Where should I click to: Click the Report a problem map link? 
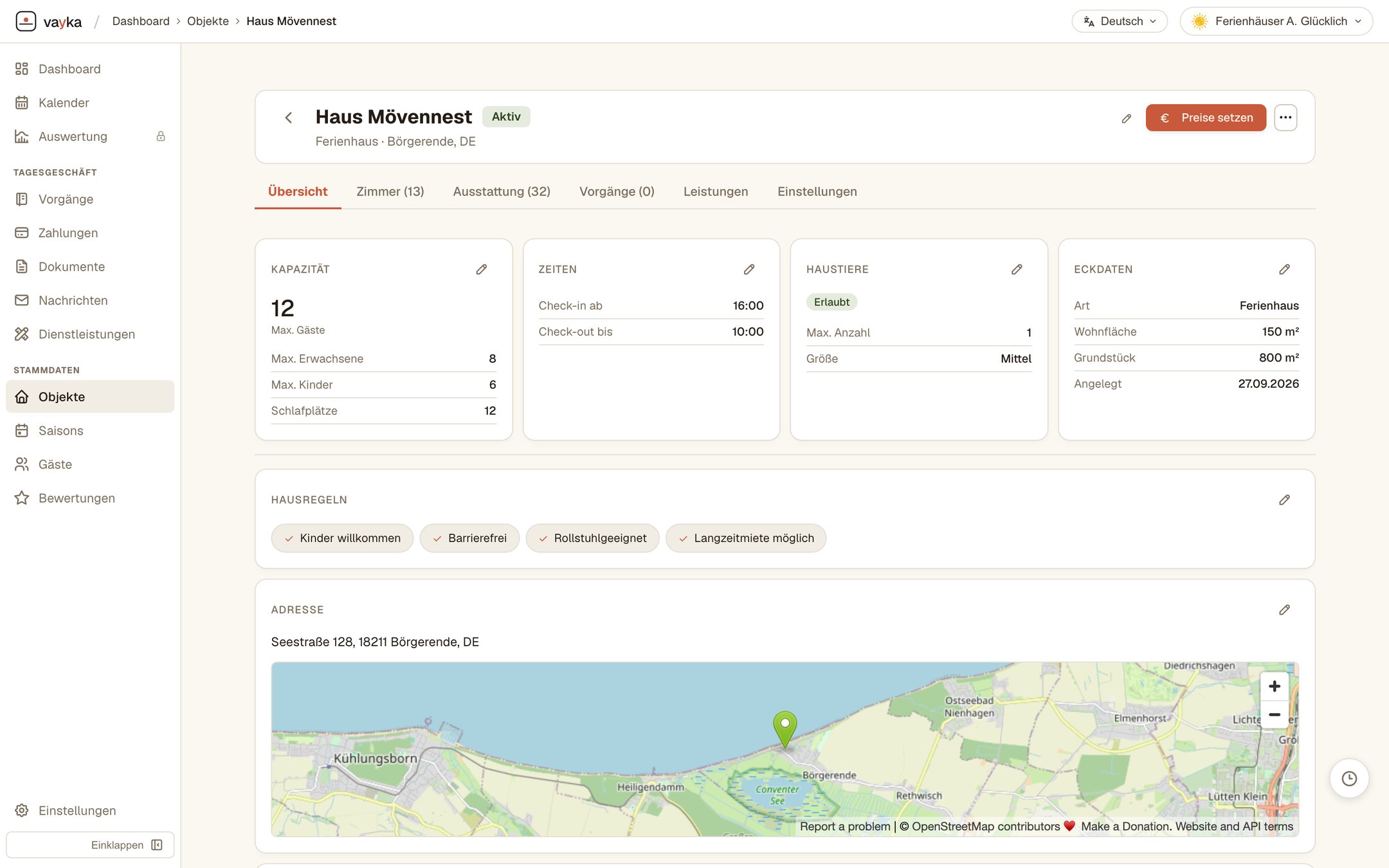point(844,826)
